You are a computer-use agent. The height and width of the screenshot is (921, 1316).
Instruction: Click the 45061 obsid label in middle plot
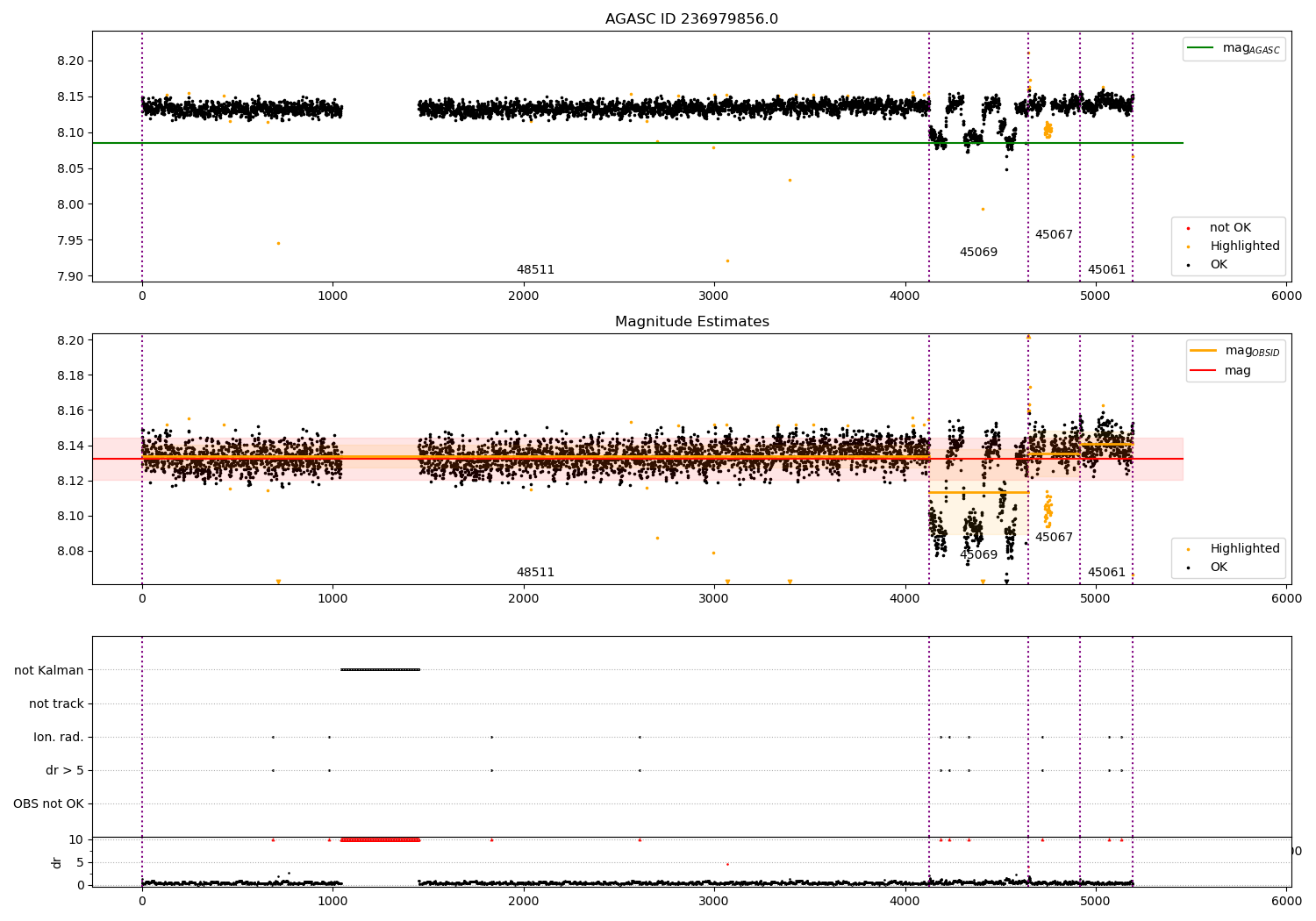(x=1106, y=573)
